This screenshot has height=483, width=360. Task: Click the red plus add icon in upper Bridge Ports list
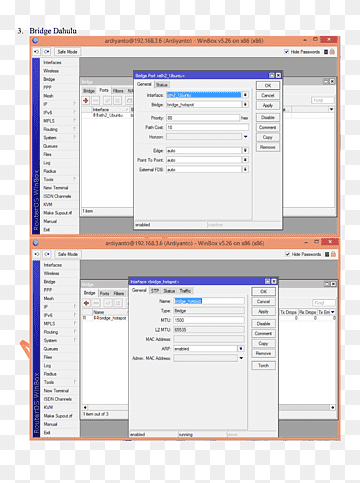(86, 100)
